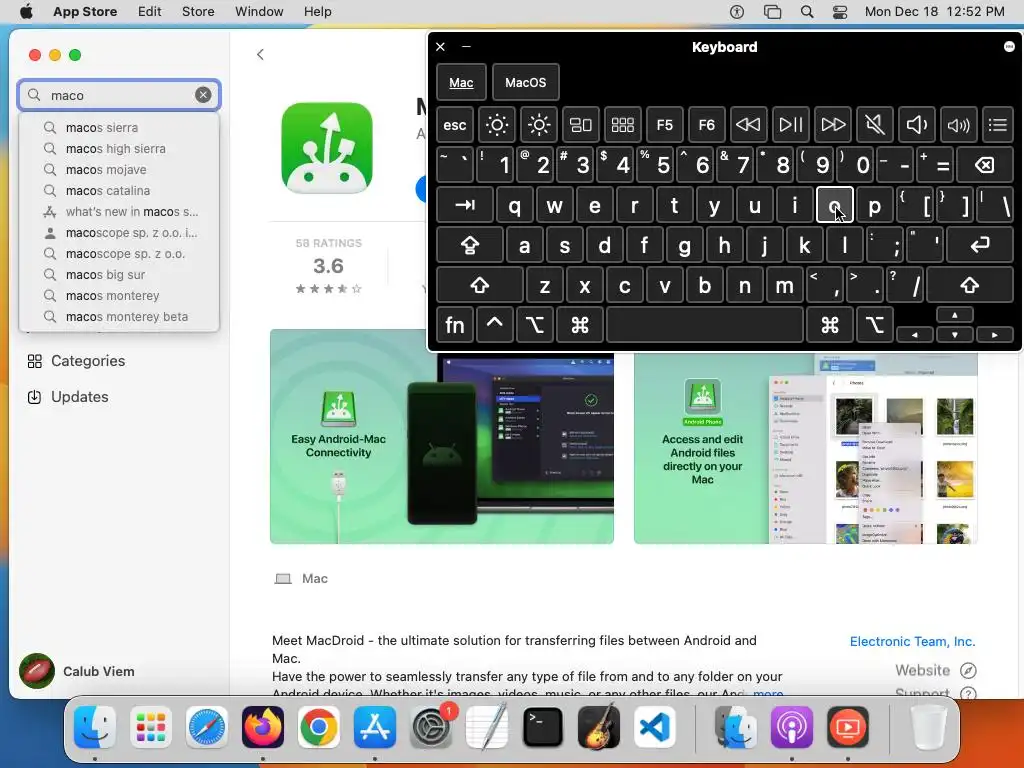Tap the tab key on keyboard
Image resolution: width=1024 pixels, height=768 pixels.
pos(464,206)
